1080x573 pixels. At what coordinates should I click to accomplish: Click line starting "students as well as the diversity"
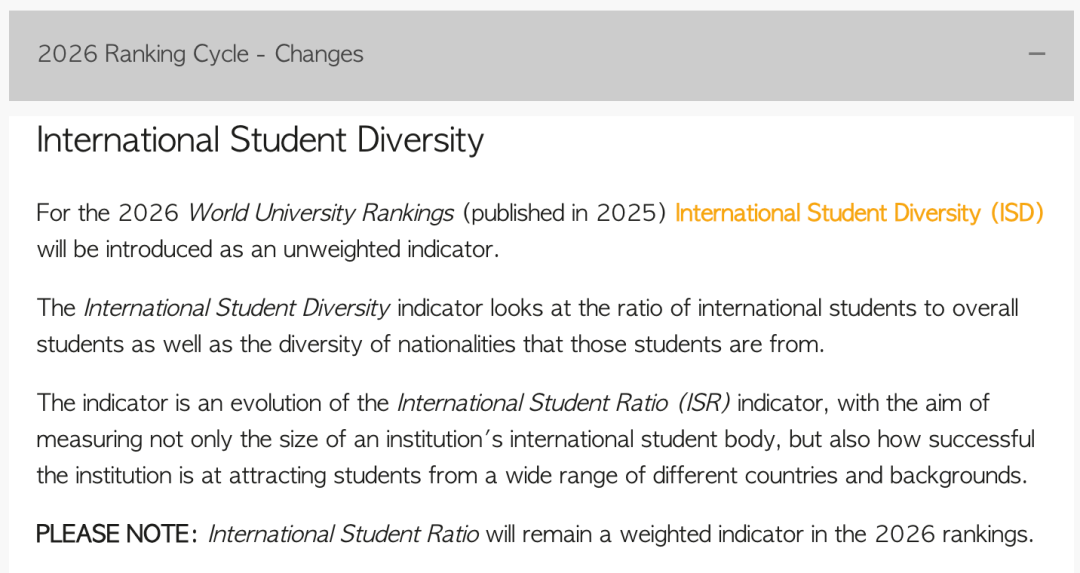click(430, 344)
